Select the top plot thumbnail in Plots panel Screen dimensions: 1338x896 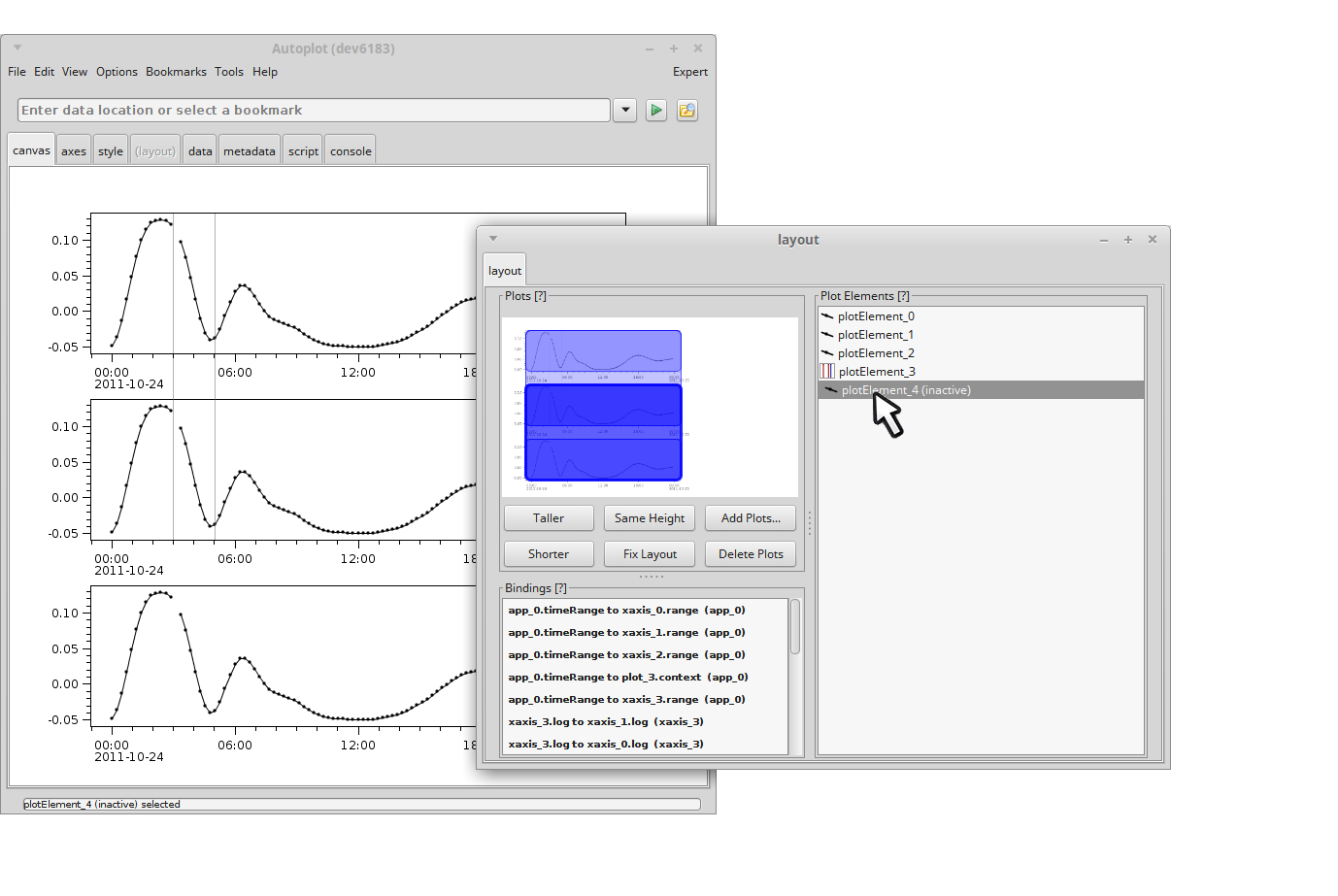pos(603,350)
